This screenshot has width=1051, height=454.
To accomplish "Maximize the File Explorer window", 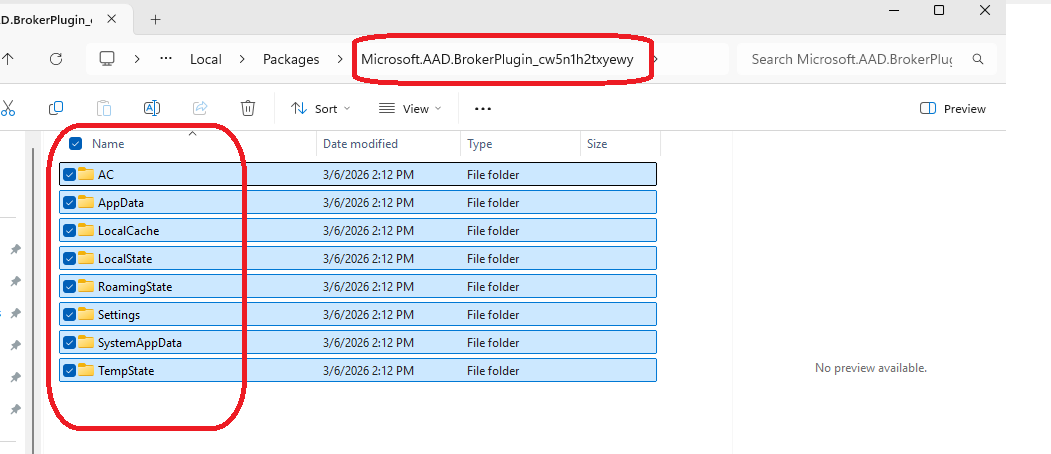I will pyautogui.click(x=939, y=10).
